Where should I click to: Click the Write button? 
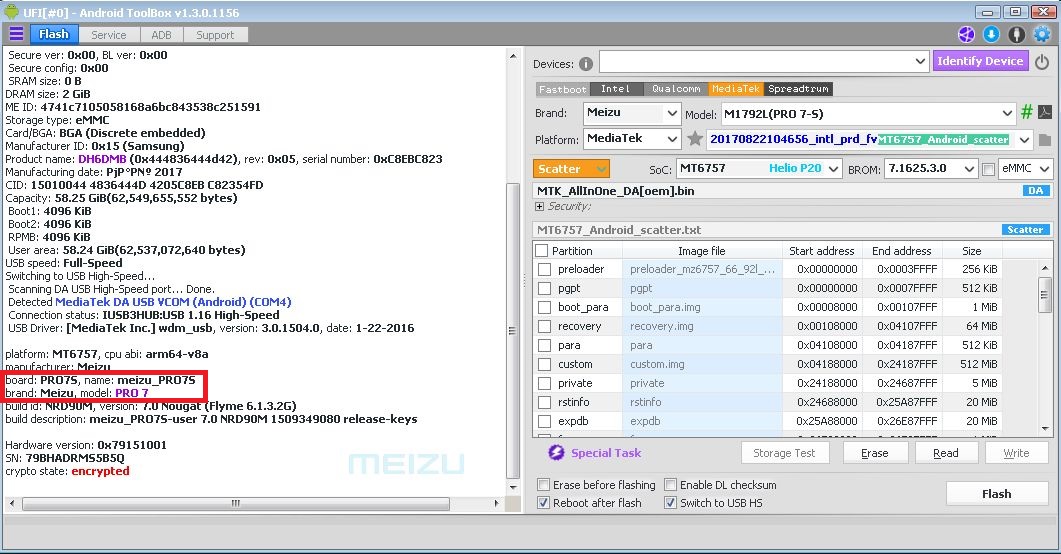click(1016, 453)
